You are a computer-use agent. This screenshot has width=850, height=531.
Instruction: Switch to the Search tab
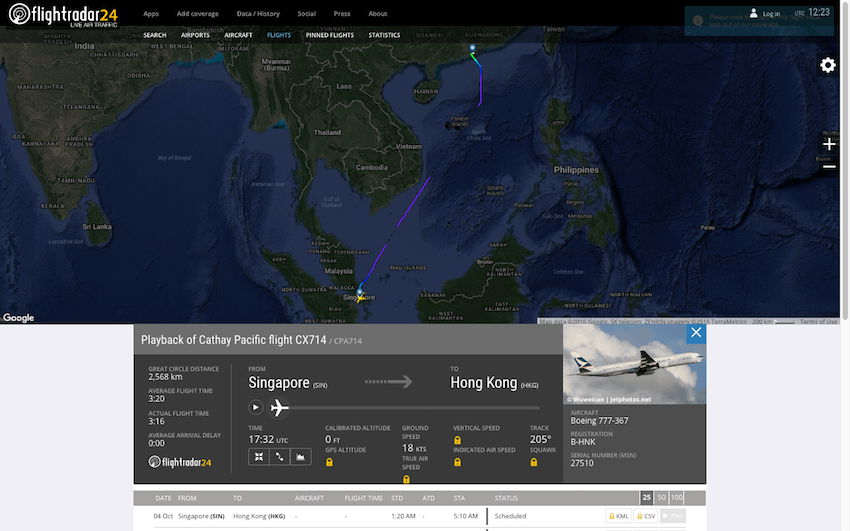pyautogui.click(x=154, y=35)
